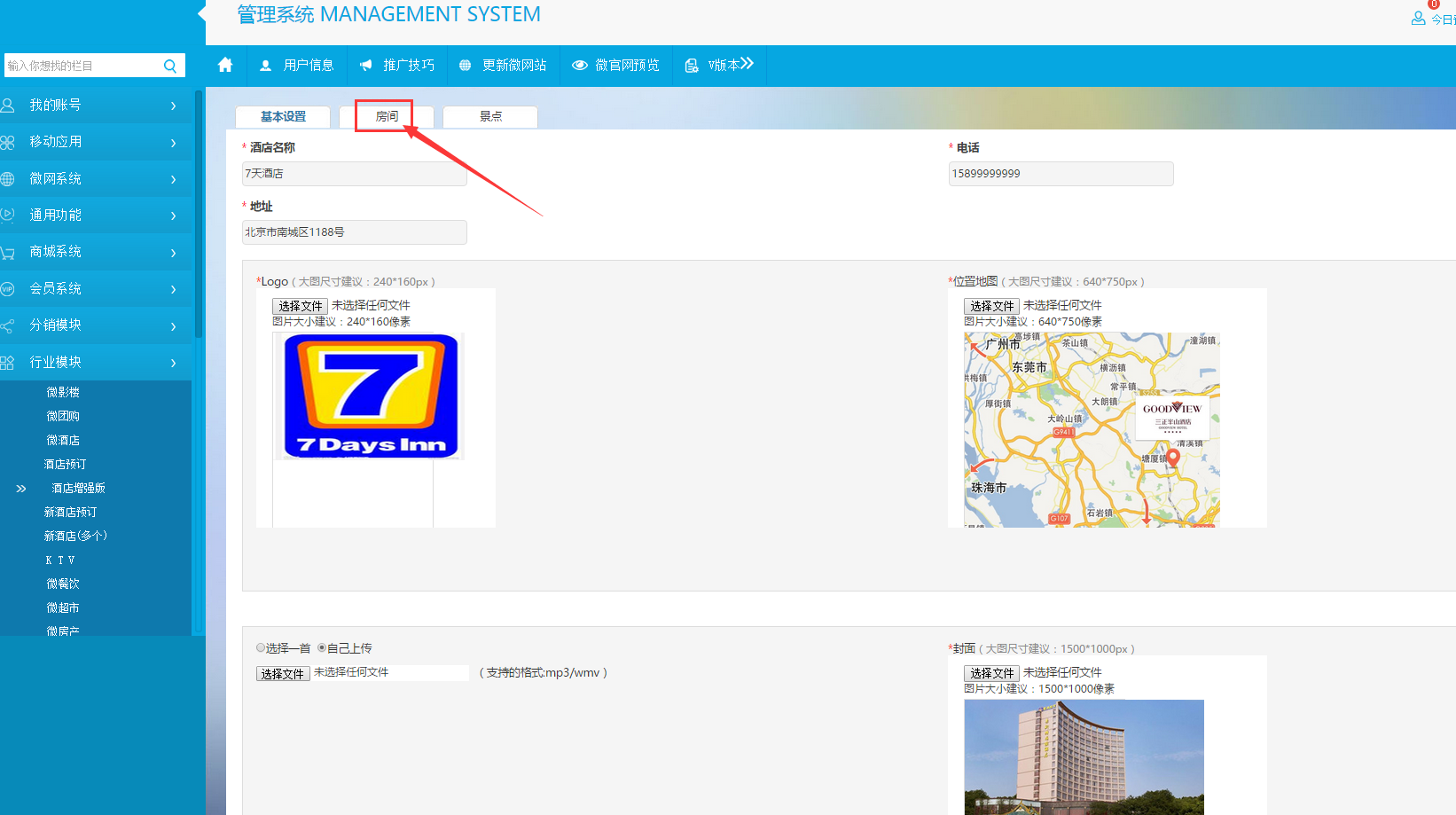
Task: Click the 7 Days Inn logo thumbnail
Action: pos(371,396)
